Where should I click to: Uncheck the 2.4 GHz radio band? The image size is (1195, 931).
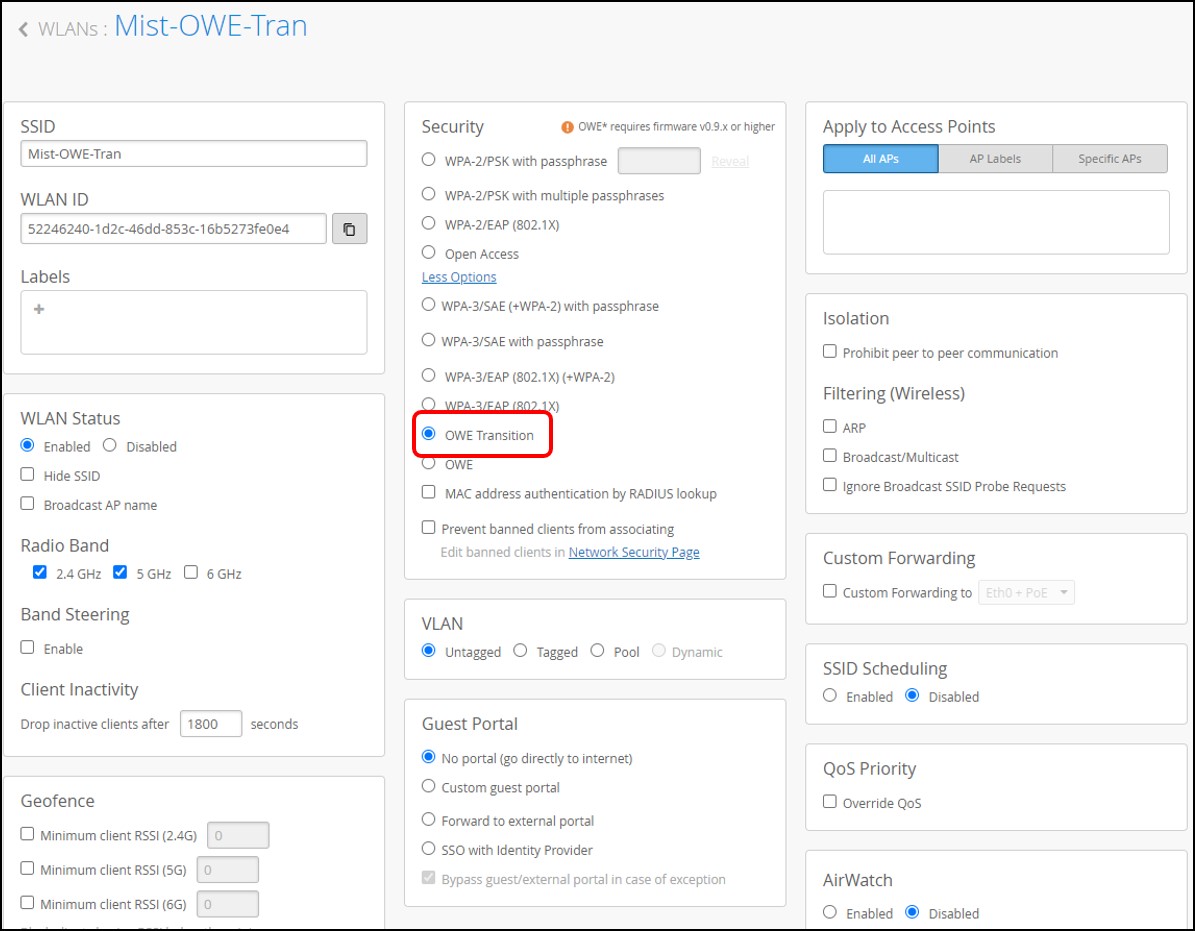tap(40, 572)
